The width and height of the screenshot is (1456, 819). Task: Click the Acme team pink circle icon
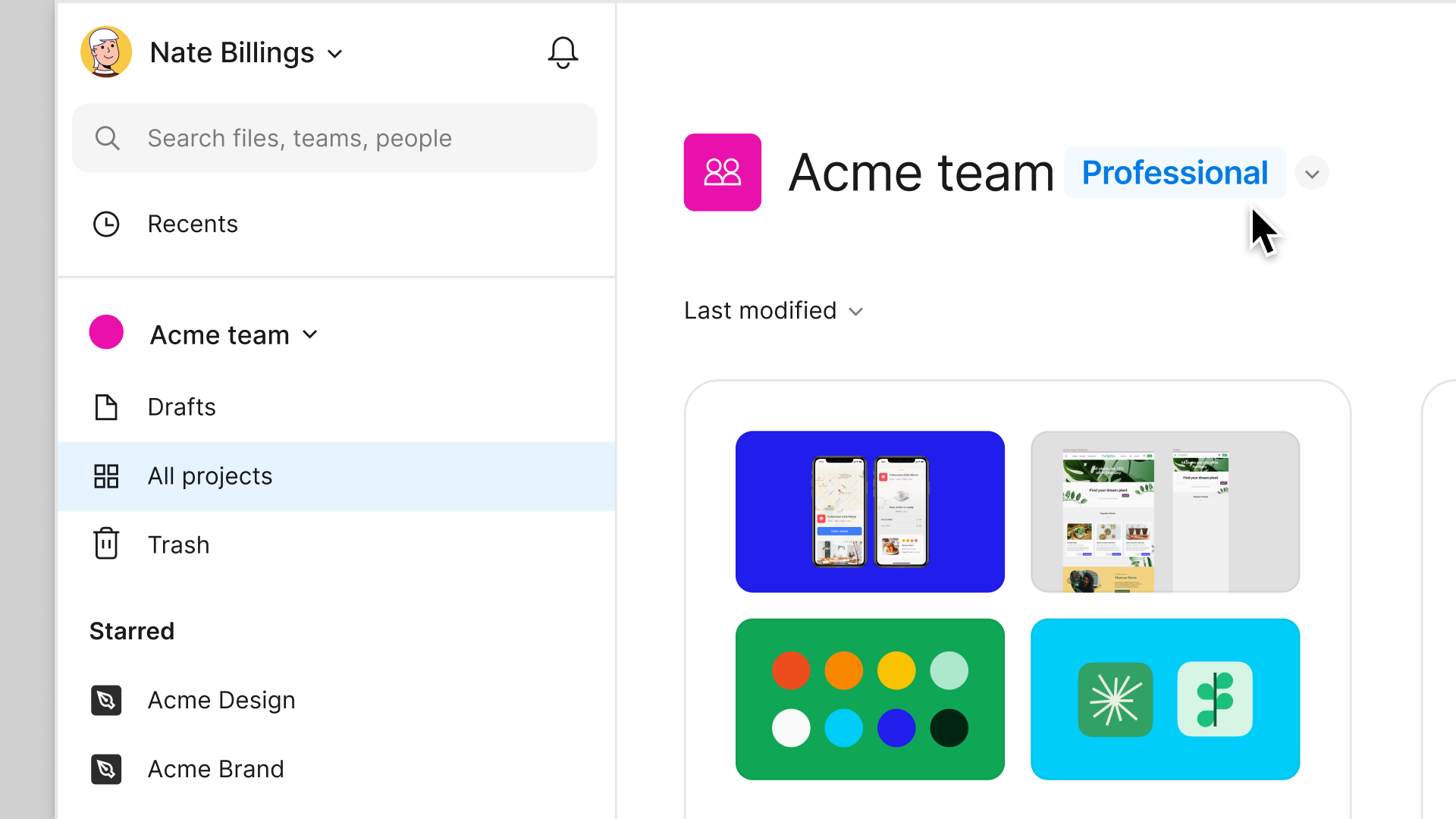(106, 333)
